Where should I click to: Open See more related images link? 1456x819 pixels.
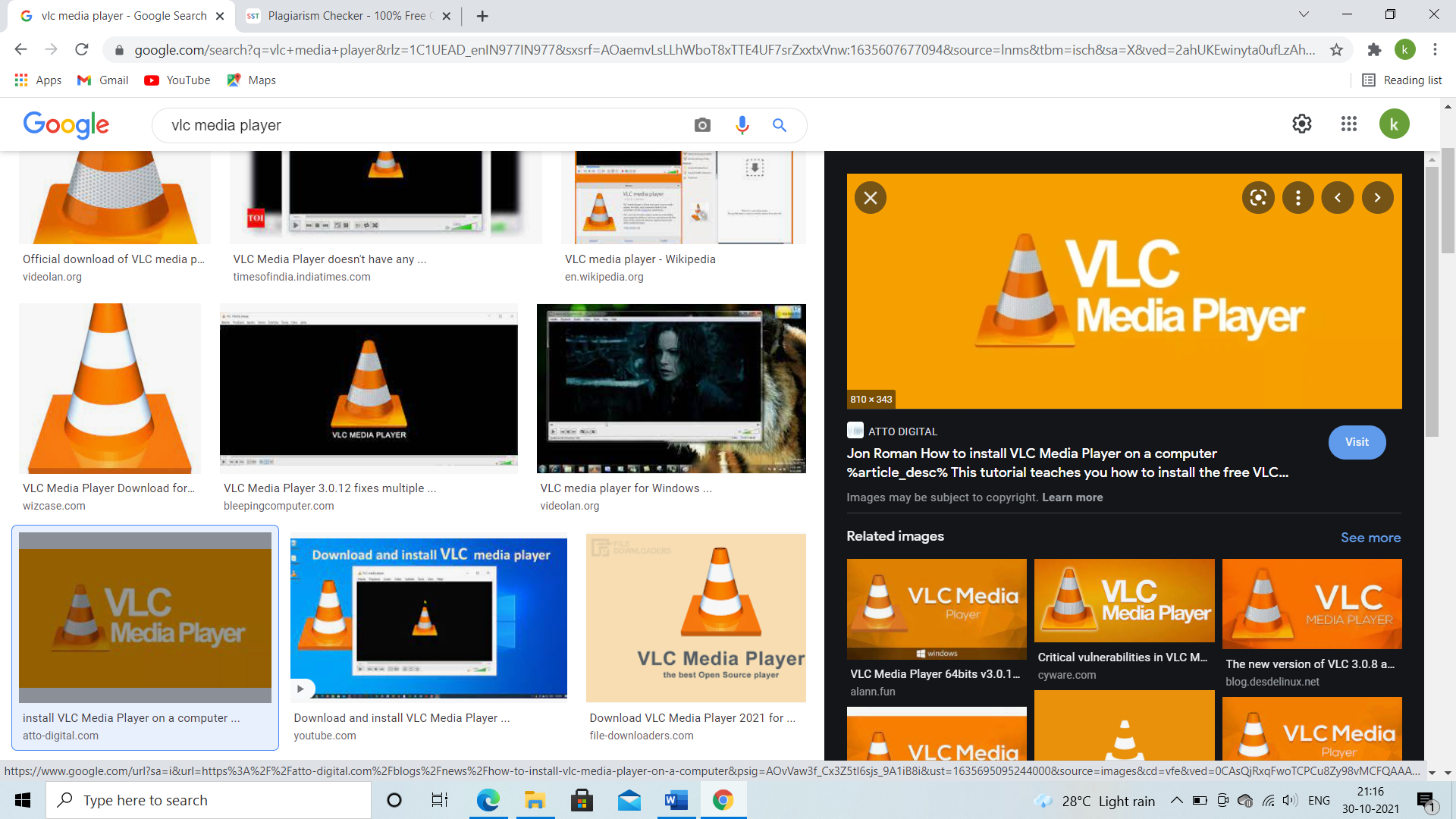1370,537
